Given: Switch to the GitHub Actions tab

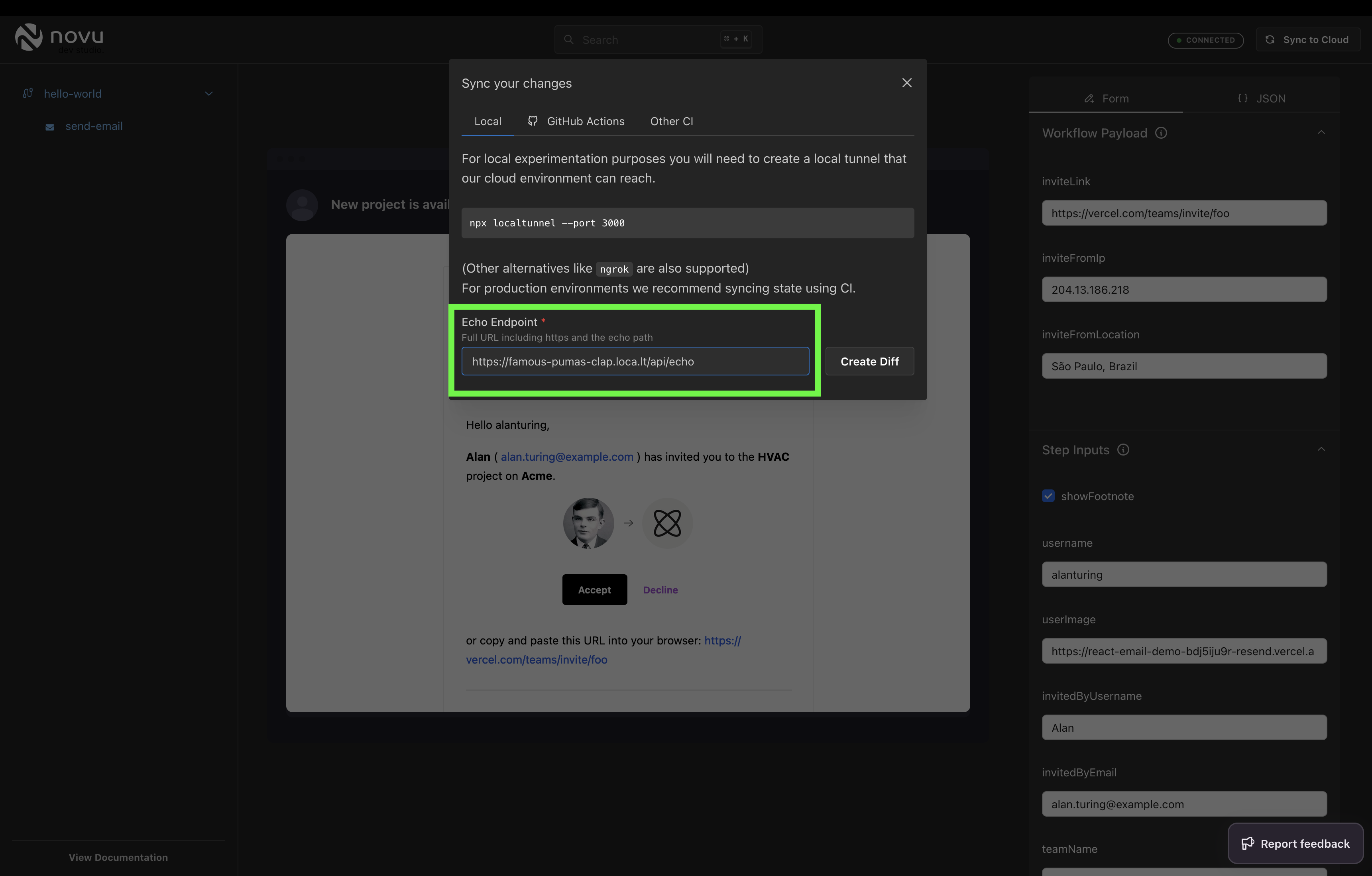Looking at the screenshot, I should point(576,121).
